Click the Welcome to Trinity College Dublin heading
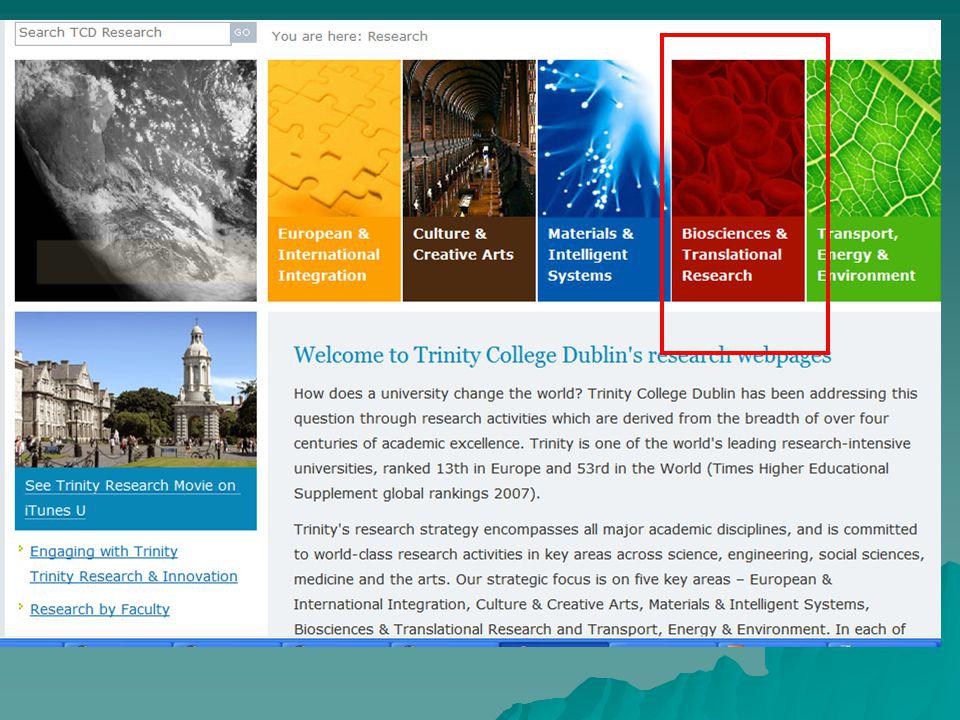960x720 pixels. tap(562, 355)
